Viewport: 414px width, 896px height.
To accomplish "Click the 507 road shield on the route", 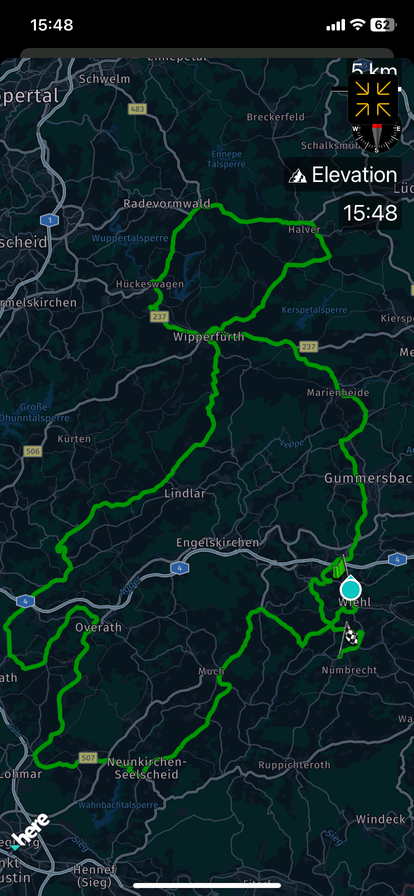I will (87, 758).
